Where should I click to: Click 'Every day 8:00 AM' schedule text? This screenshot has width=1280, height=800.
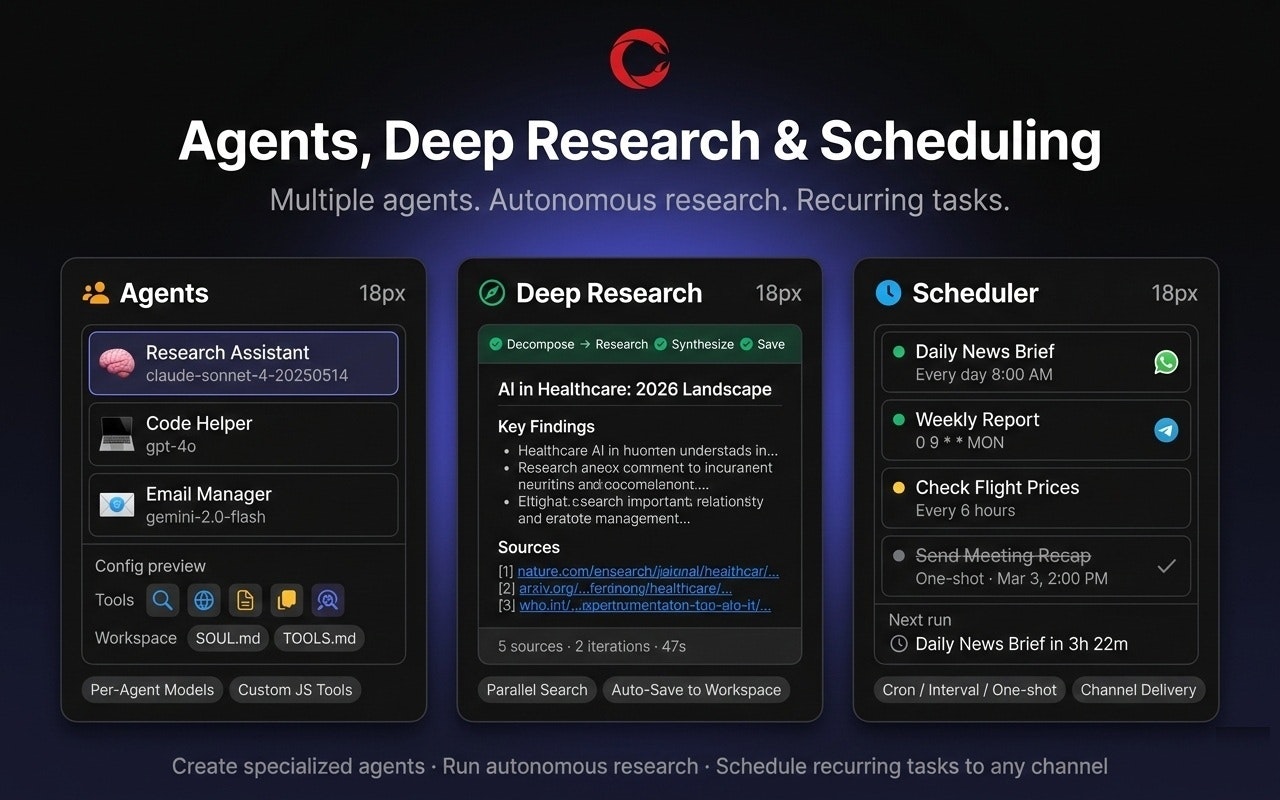tap(984, 374)
